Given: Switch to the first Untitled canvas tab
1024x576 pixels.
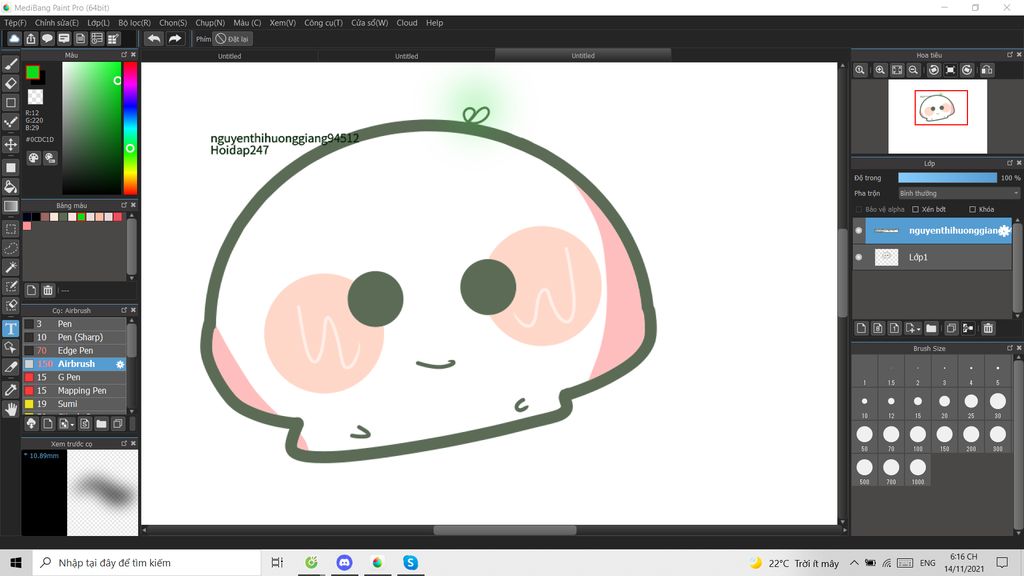Looking at the screenshot, I should coord(229,56).
